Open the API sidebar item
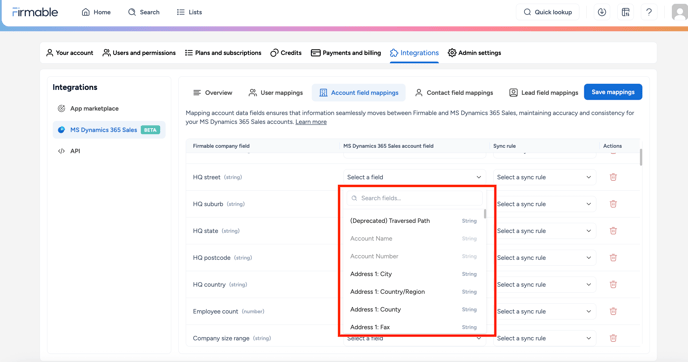Image resolution: width=688 pixels, height=362 pixels. tap(69, 151)
